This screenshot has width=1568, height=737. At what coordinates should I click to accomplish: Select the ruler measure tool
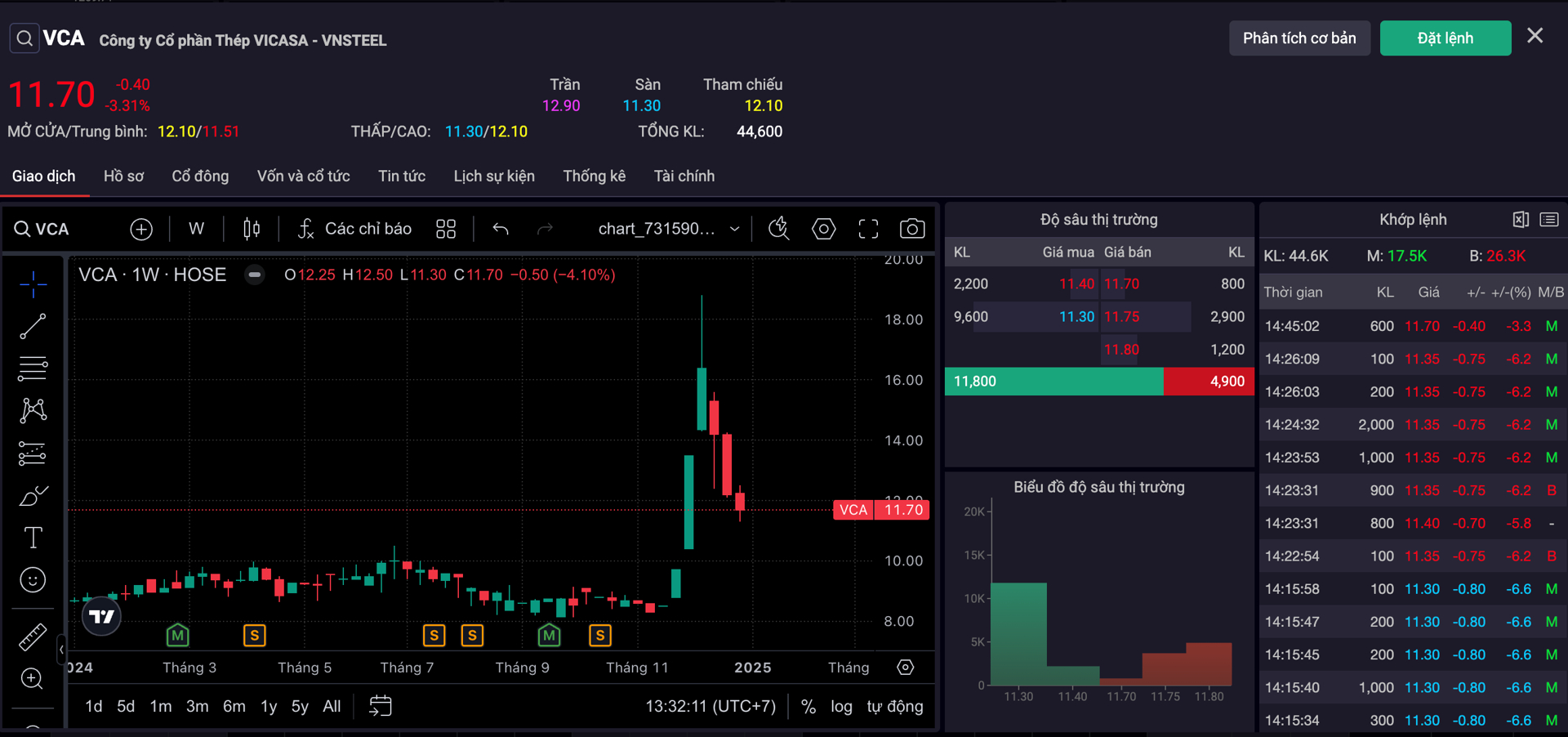click(33, 637)
